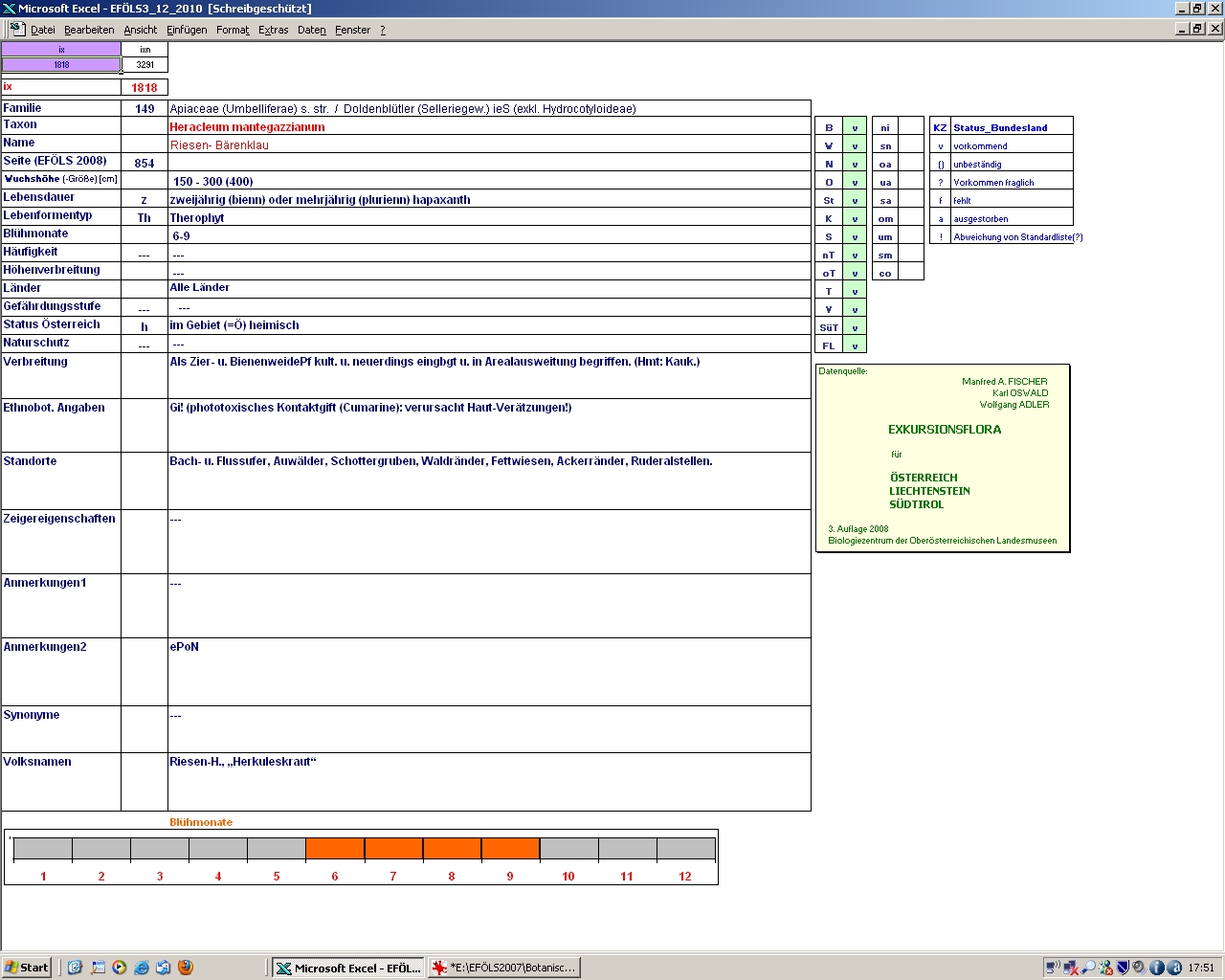The image size is (1225, 980).
Task: Click the Familie number 149
Action: click(145, 108)
